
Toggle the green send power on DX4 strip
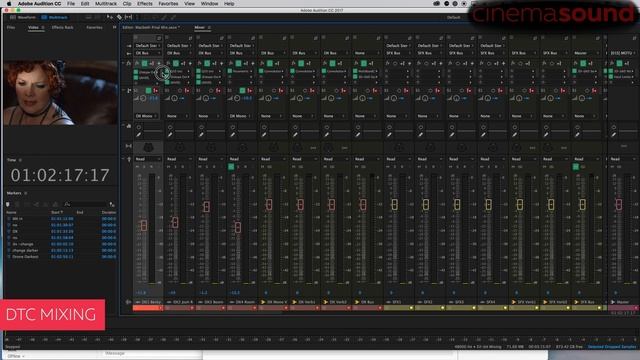pyautogui.click(x=242, y=90)
